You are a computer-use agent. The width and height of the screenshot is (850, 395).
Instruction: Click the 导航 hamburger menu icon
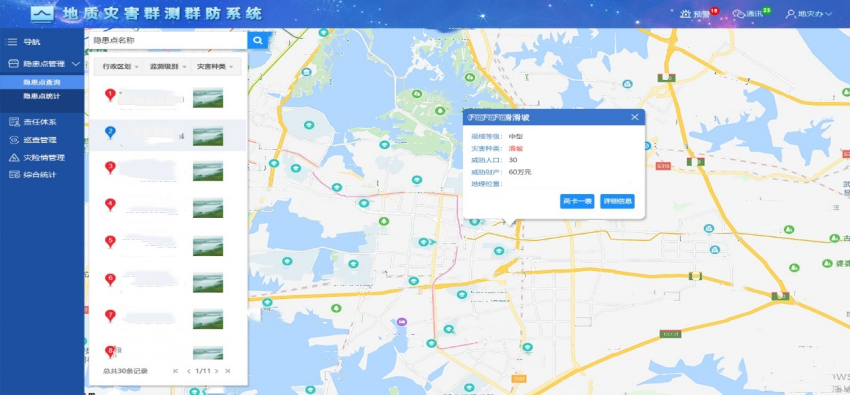(x=12, y=42)
